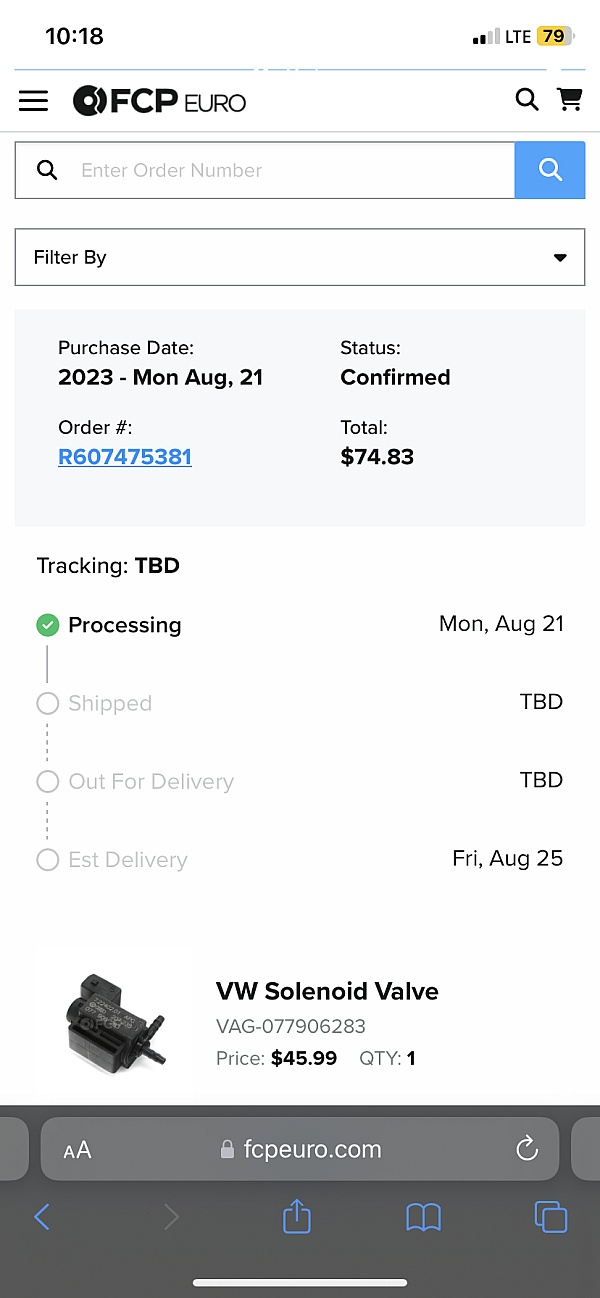This screenshot has height=1298, width=600.
Task: Open the Safari share sheet
Action: (297, 1216)
